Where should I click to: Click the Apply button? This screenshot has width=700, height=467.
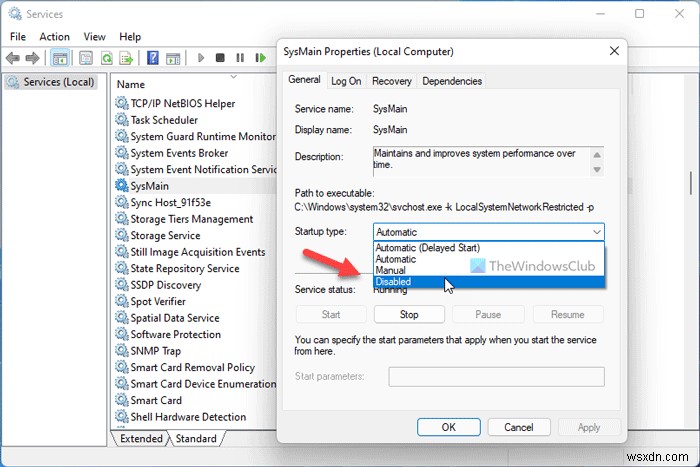(x=589, y=427)
